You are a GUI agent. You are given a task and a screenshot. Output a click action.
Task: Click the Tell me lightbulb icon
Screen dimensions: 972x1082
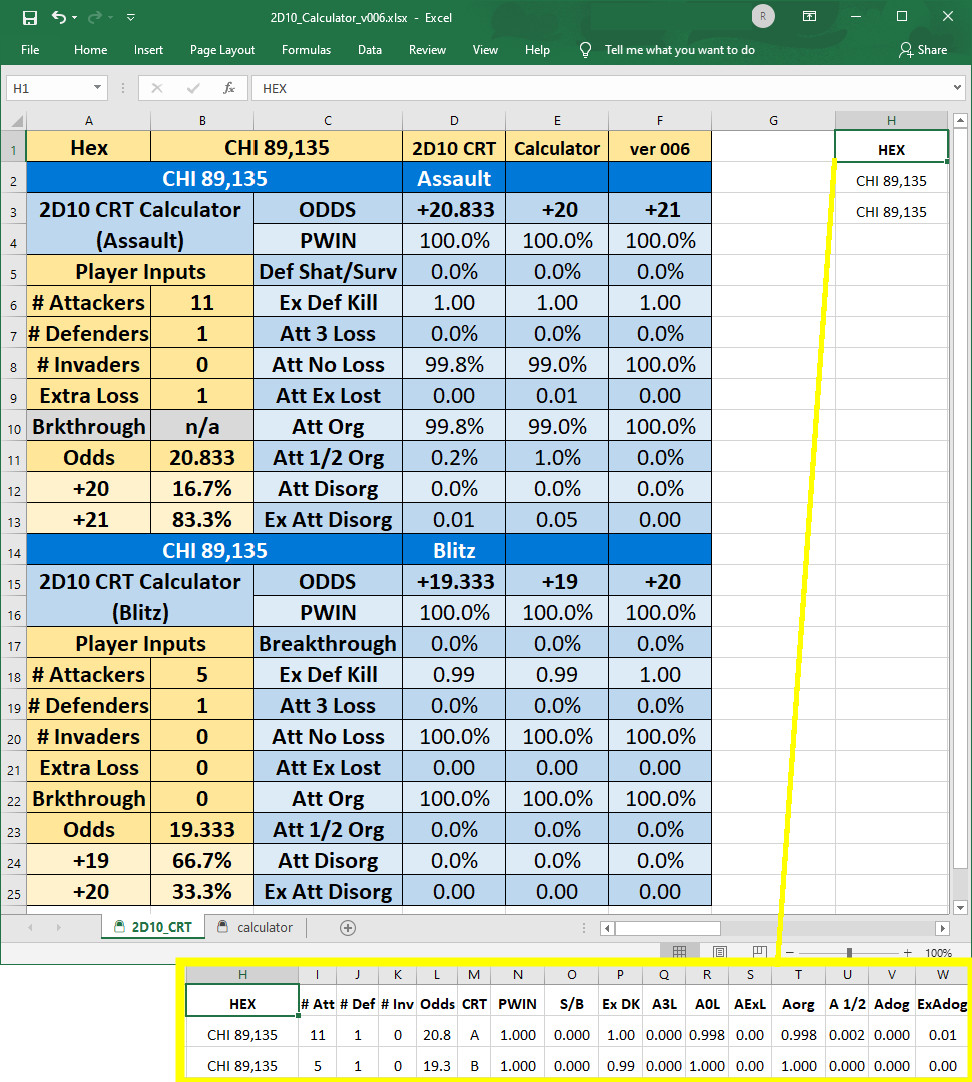585,50
